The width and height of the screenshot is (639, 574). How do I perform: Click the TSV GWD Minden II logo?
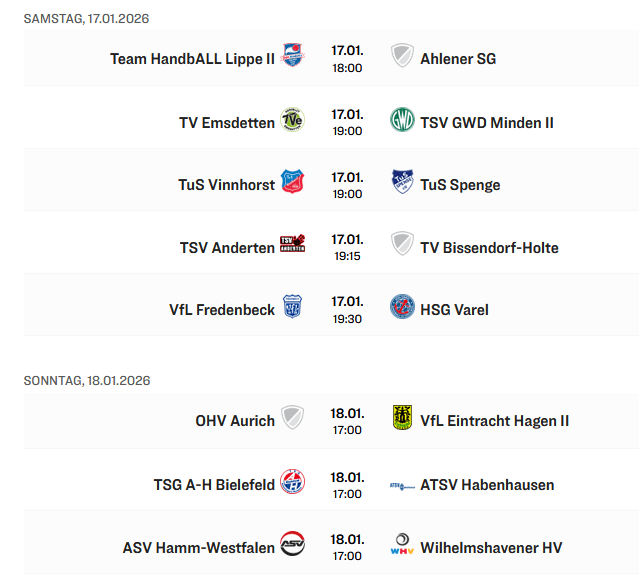tap(402, 121)
